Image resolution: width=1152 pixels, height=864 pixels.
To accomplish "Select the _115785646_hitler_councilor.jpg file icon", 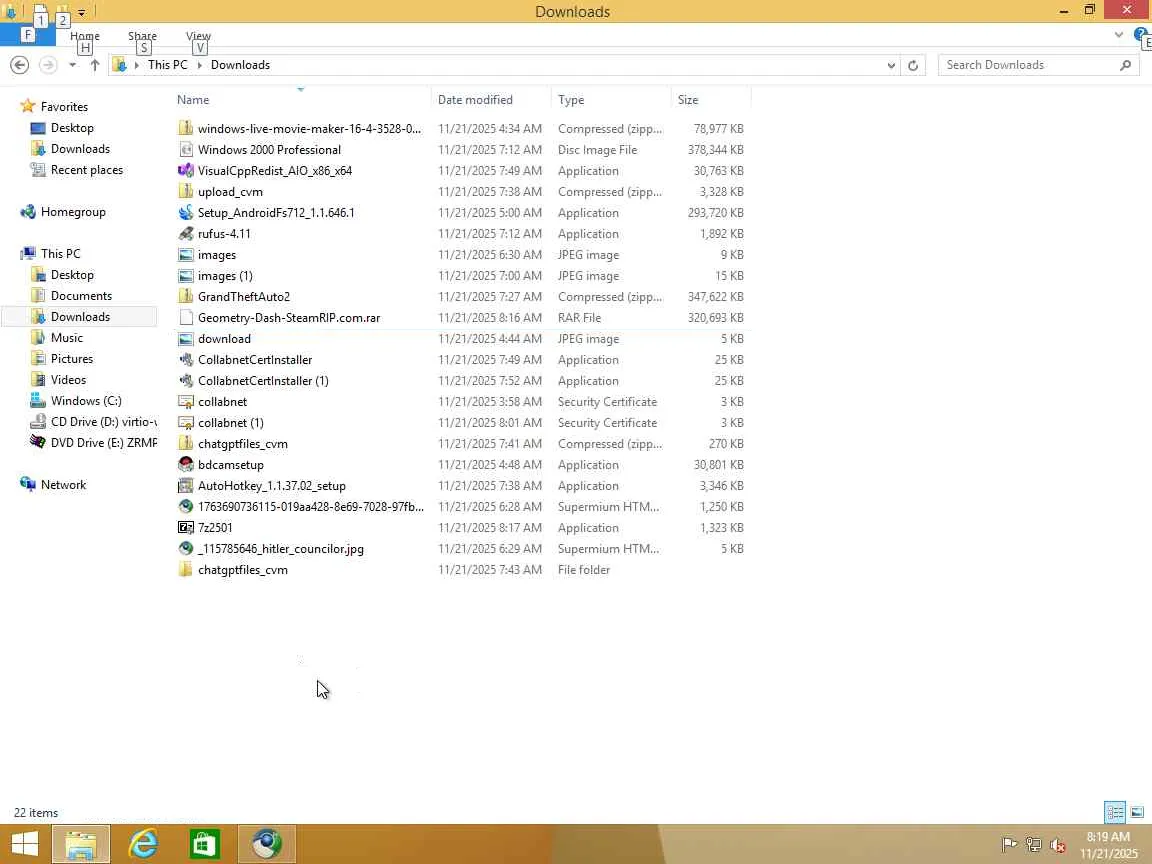I will point(186,549).
